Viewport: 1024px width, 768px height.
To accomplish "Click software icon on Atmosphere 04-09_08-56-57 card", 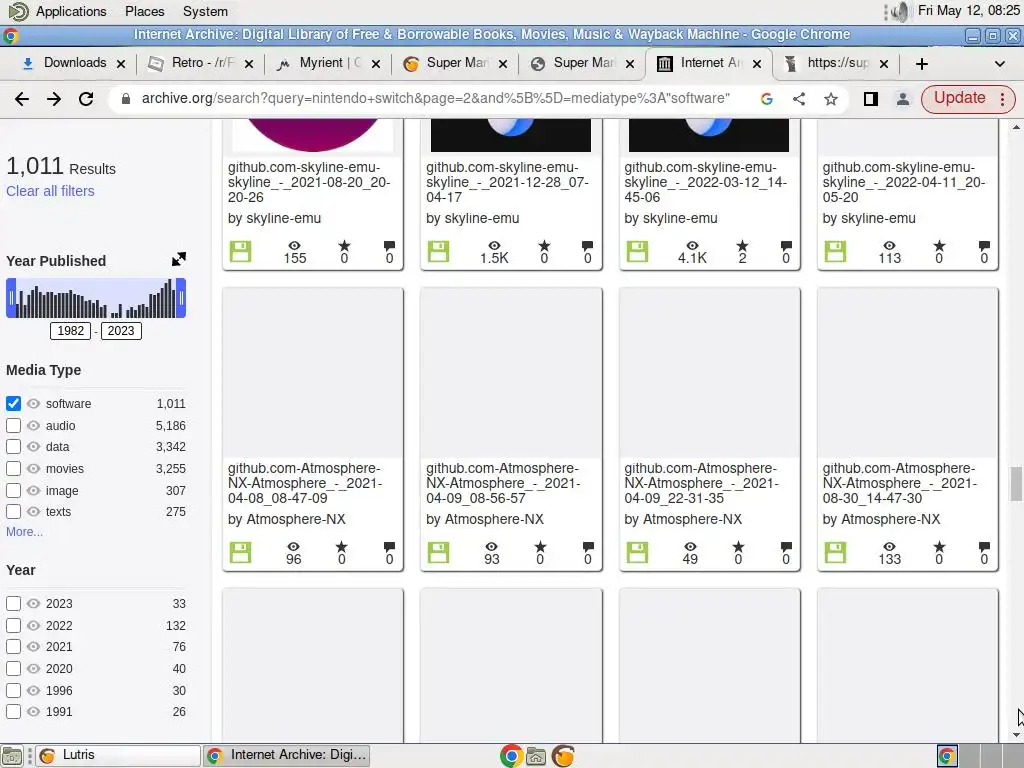I will pyautogui.click(x=438, y=552).
